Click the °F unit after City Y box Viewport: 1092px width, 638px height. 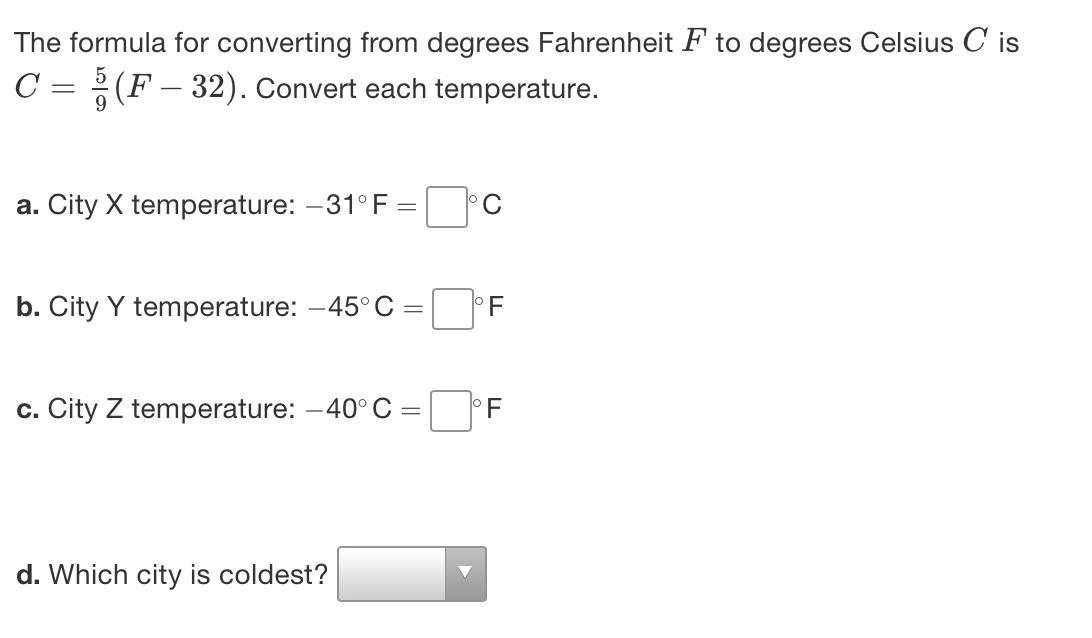(491, 307)
